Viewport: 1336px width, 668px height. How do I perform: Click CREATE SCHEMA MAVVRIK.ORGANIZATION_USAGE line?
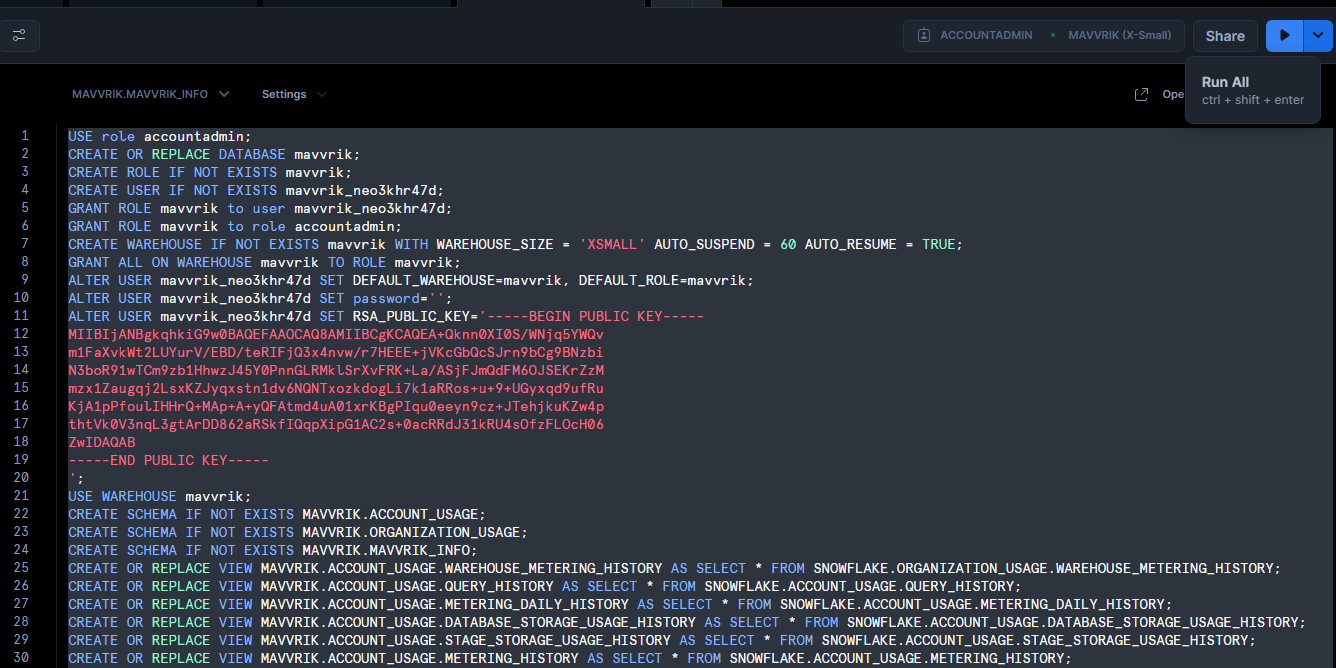[297, 532]
